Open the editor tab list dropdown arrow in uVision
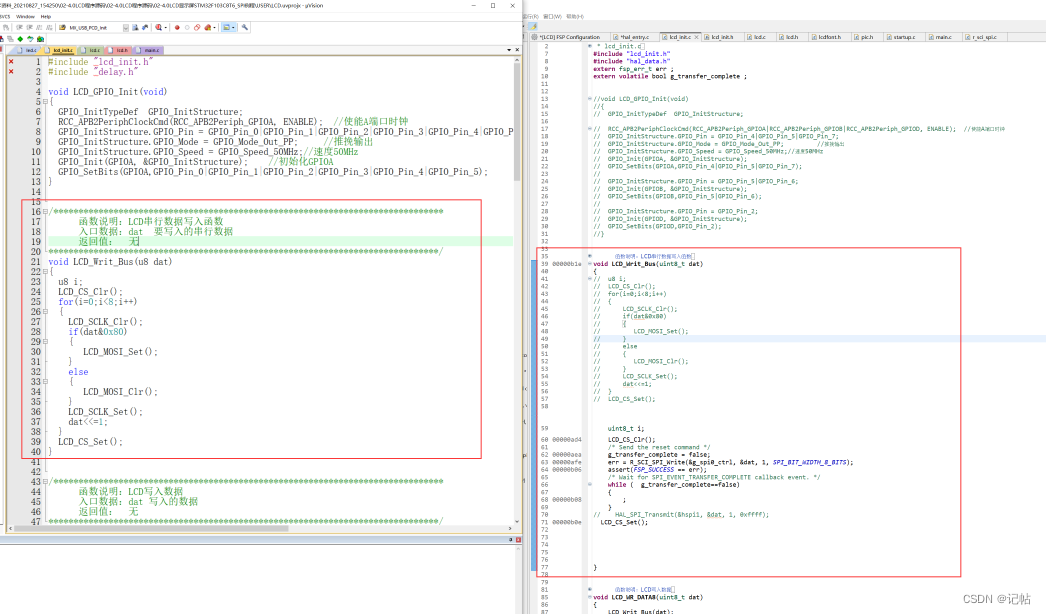 pyautogui.click(x=509, y=50)
